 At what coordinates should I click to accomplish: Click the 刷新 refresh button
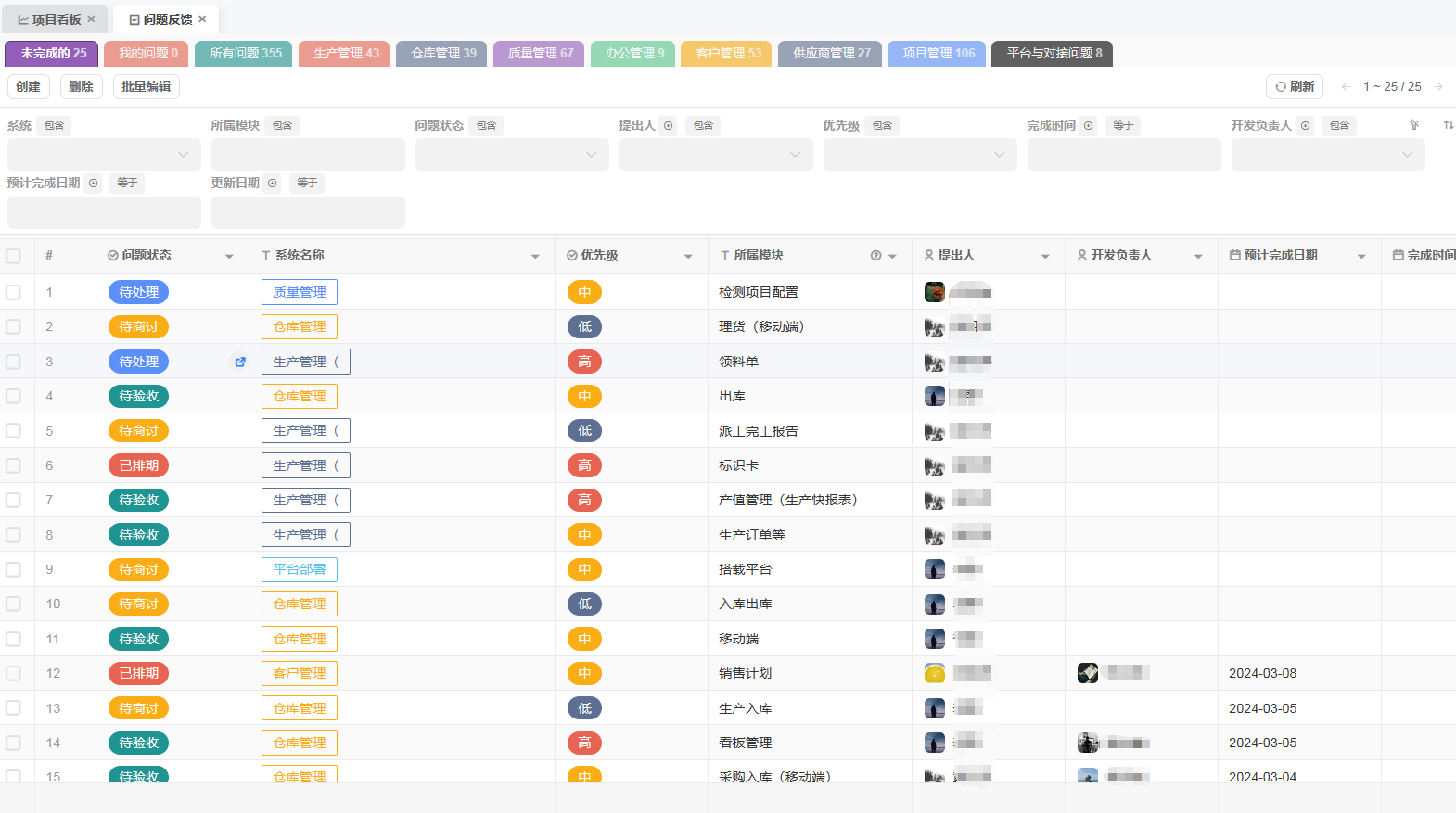[1294, 87]
